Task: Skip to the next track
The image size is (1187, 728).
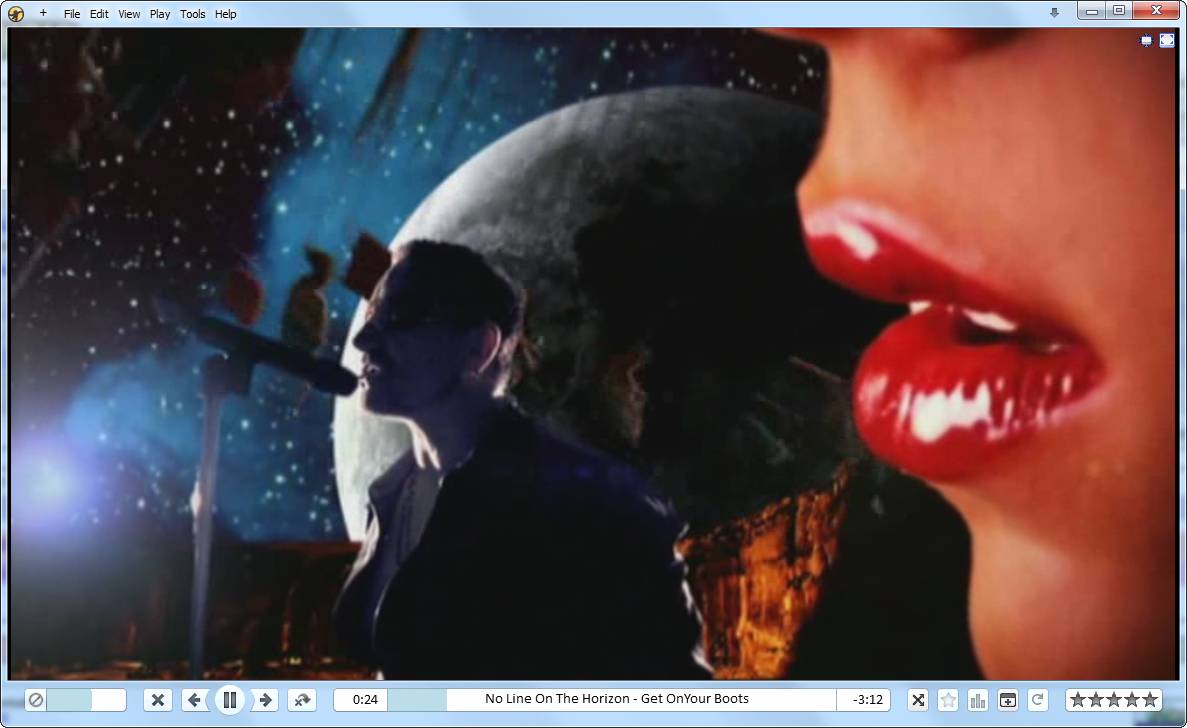Action: click(x=266, y=700)
